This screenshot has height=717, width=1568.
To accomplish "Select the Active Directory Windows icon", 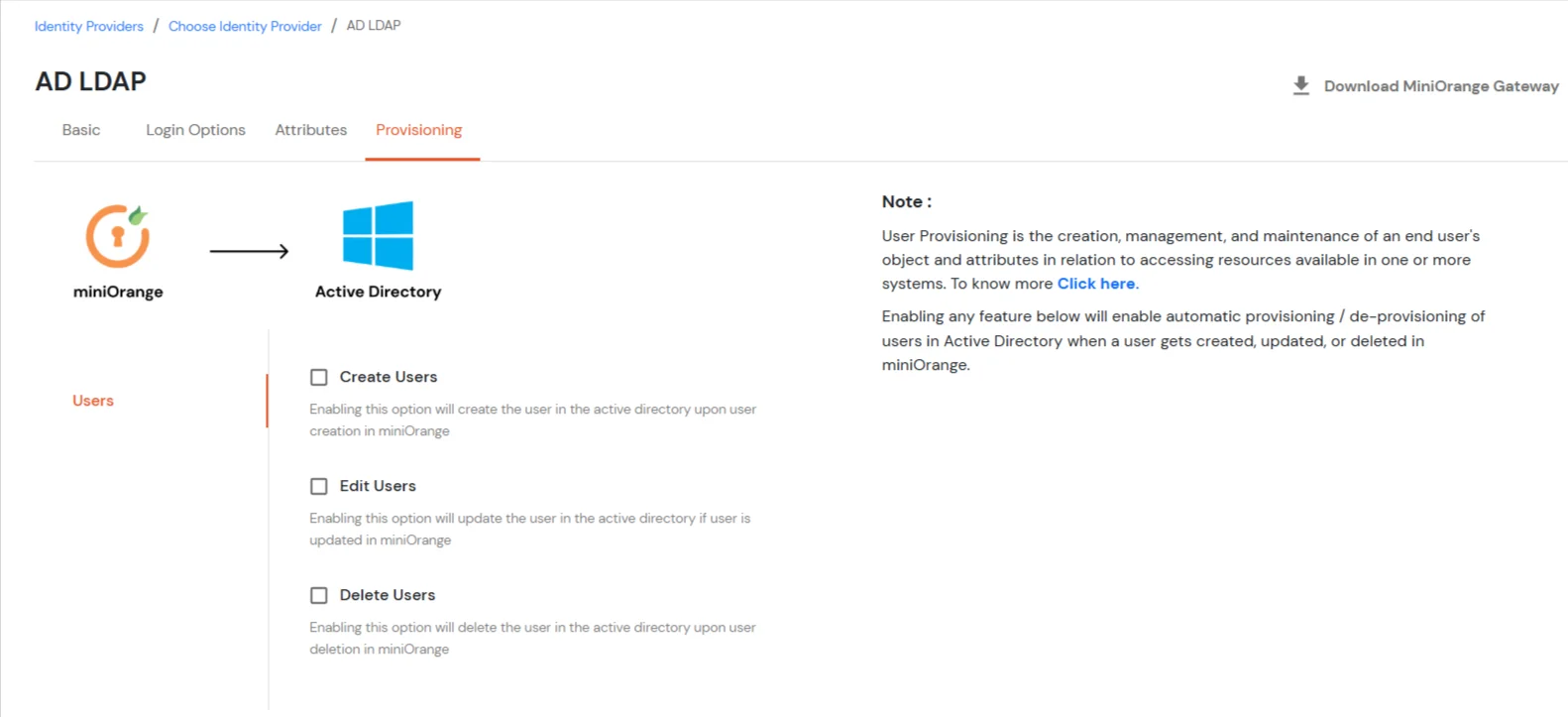I will pyautogui.click(x=377, y=236).
